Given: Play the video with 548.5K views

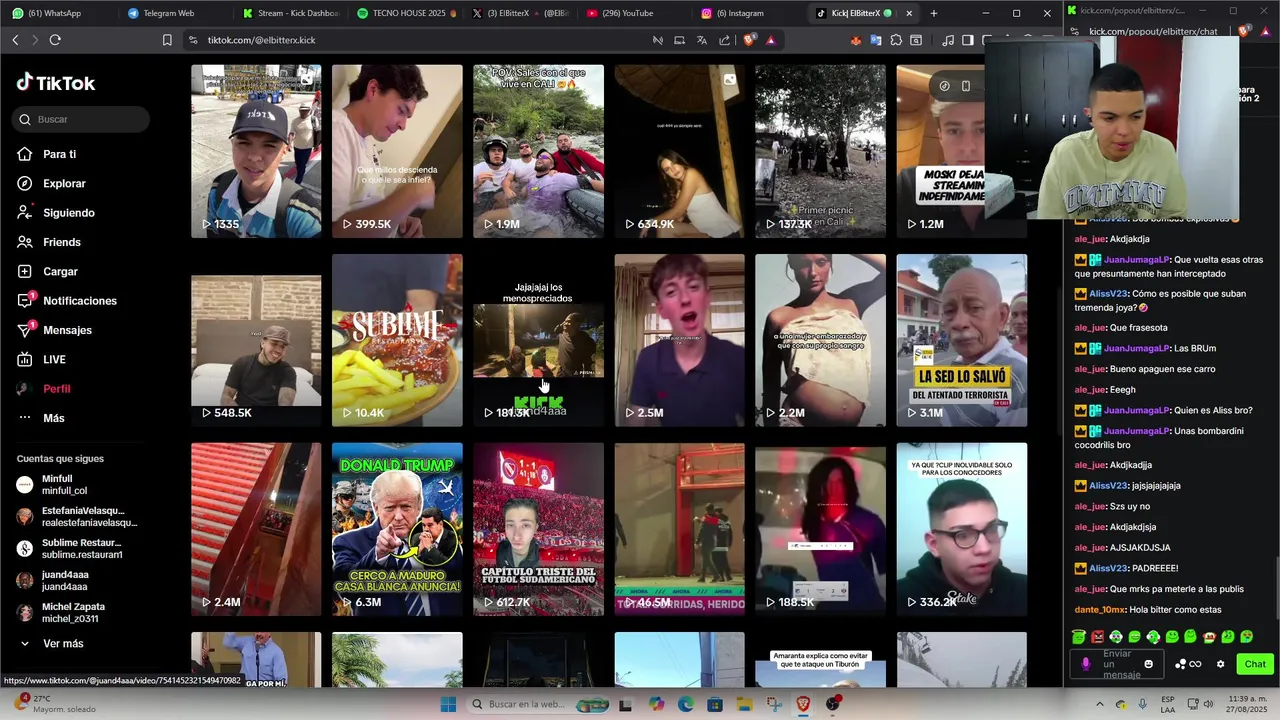Looking at the screenshot, I should click(256, 340).
